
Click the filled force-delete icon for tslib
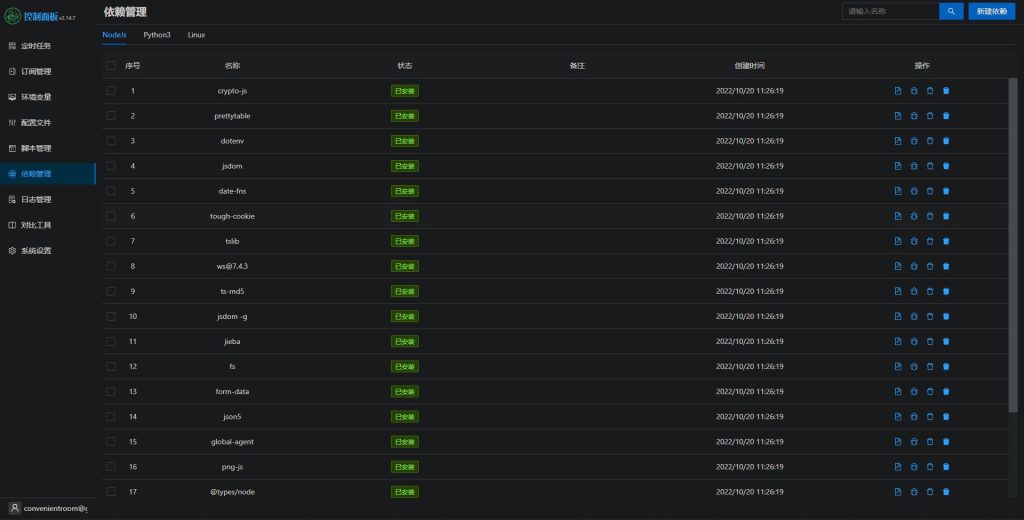click(946, 241)
